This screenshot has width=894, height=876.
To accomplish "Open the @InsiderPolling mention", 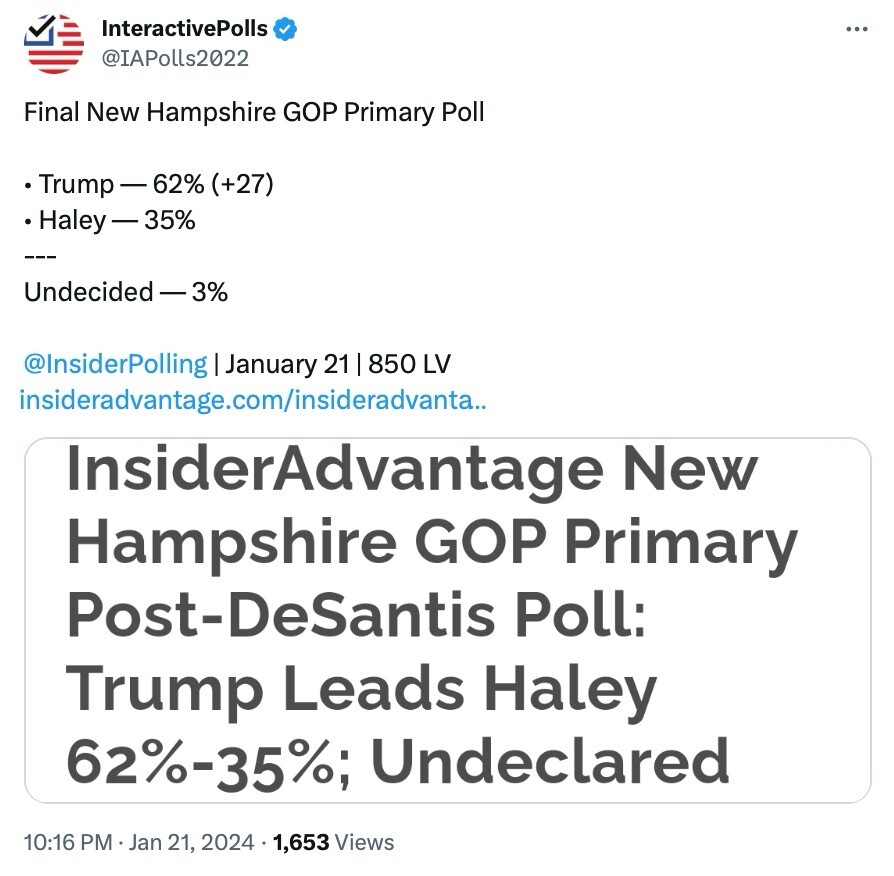I will pyautogui.click(x=115, y=363).
